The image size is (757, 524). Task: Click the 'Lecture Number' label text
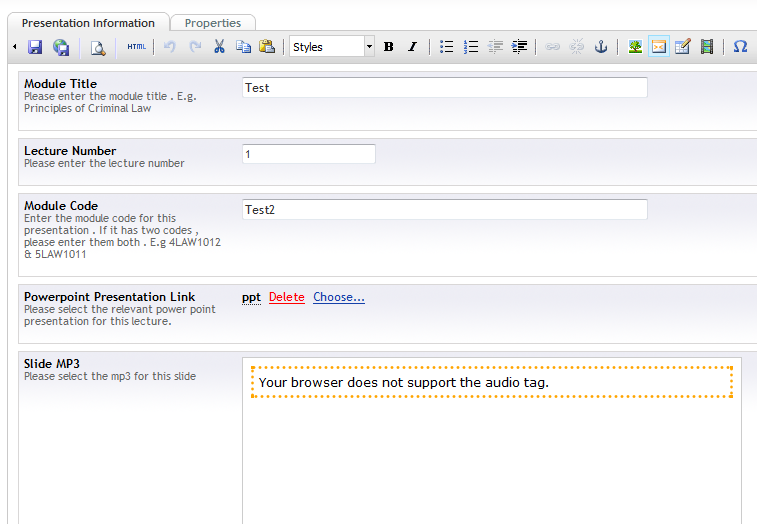point(70,151)
